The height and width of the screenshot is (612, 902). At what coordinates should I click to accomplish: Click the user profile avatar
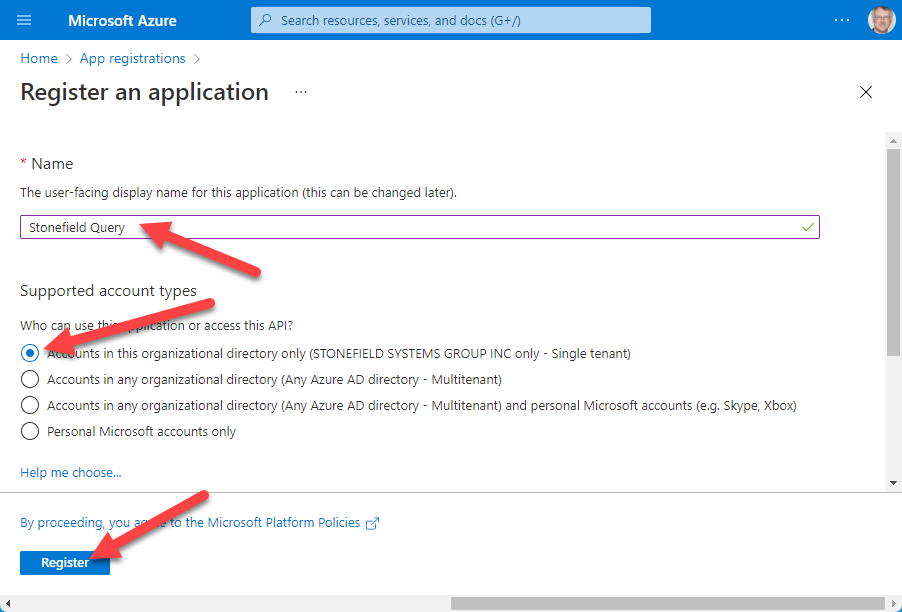881,20
